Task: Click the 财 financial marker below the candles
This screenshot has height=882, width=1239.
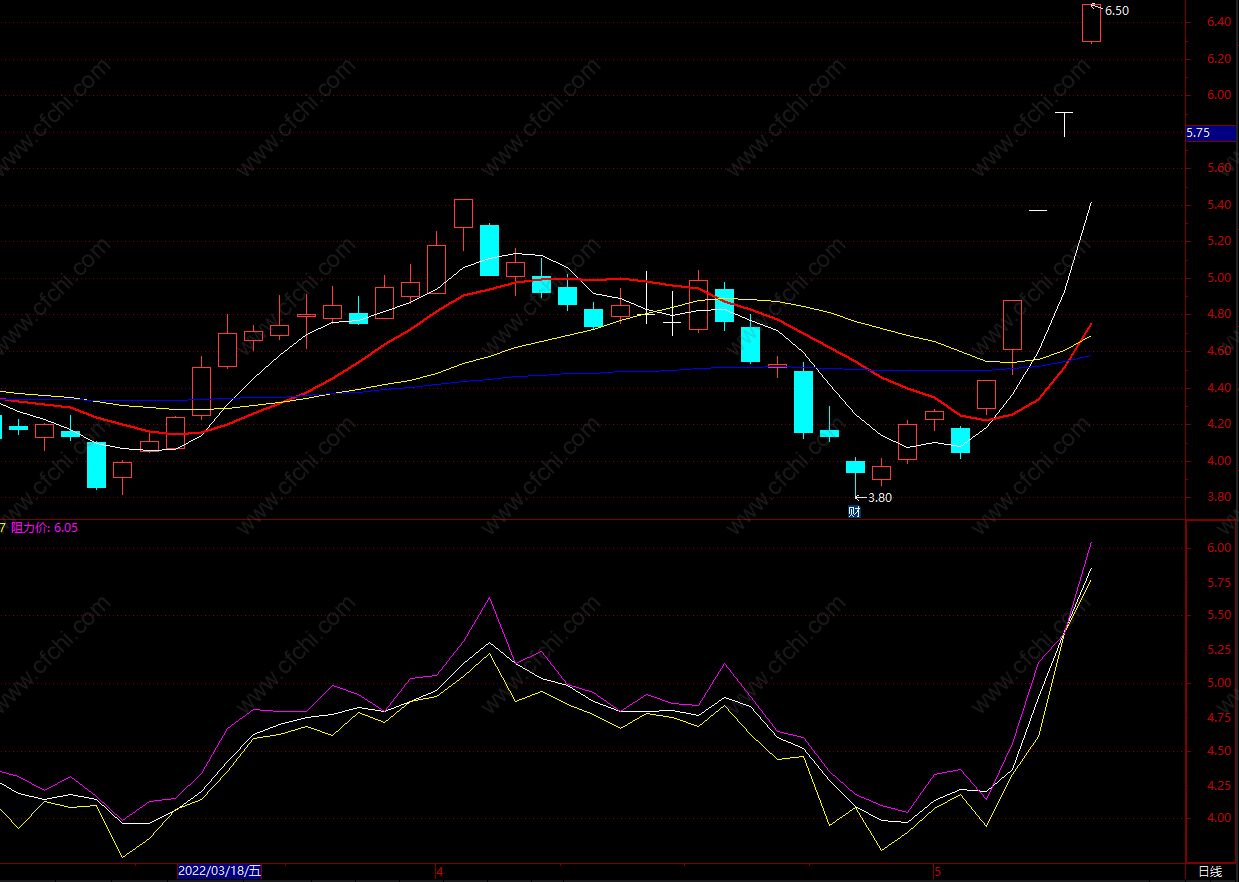Action: 854,512
